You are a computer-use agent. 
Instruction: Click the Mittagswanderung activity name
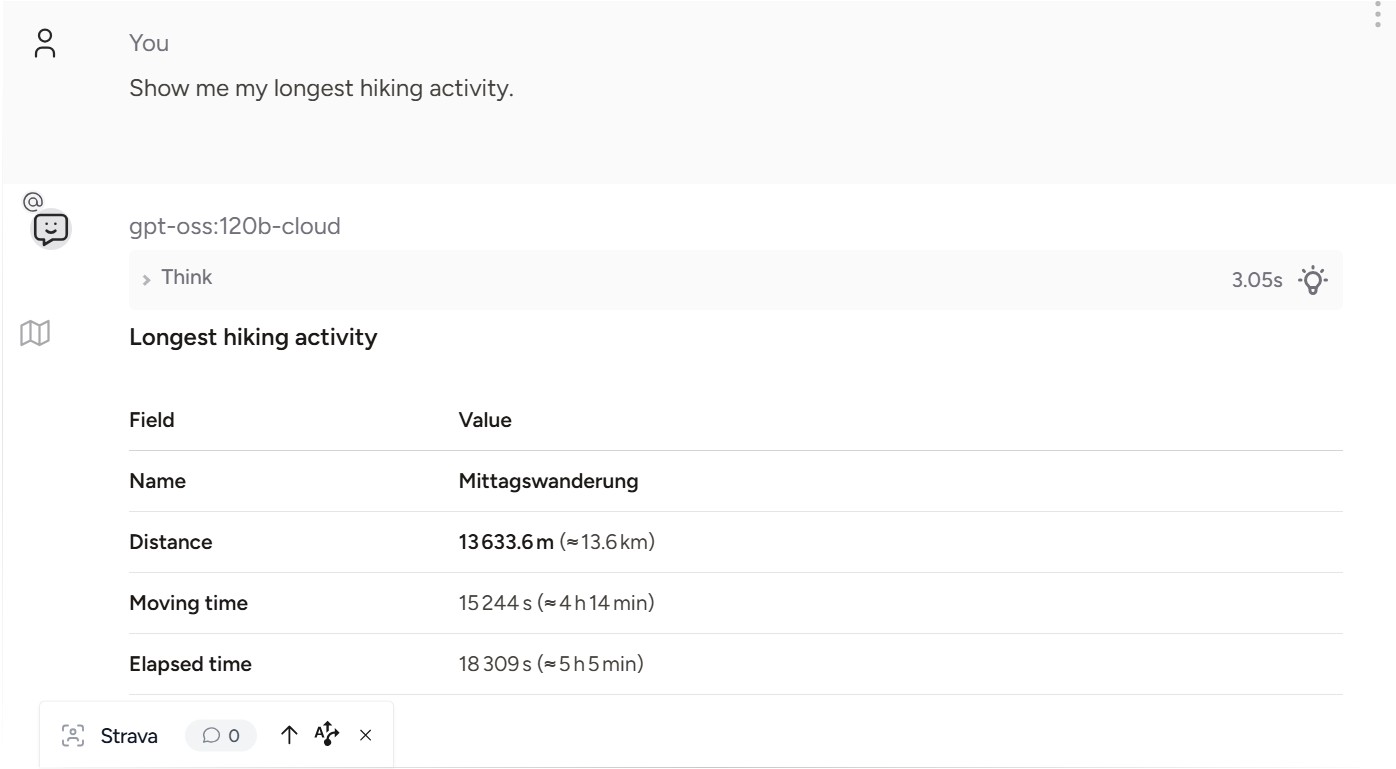548,481
